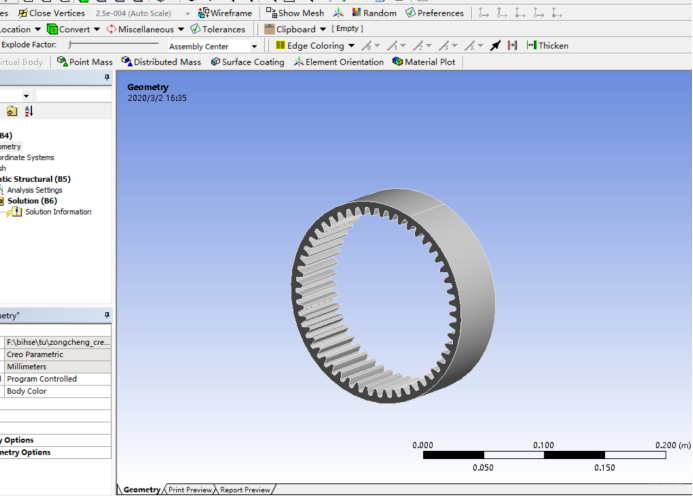Add a Distributed Mass
Viewport: 693px width, 496px height.
[161, 62]
